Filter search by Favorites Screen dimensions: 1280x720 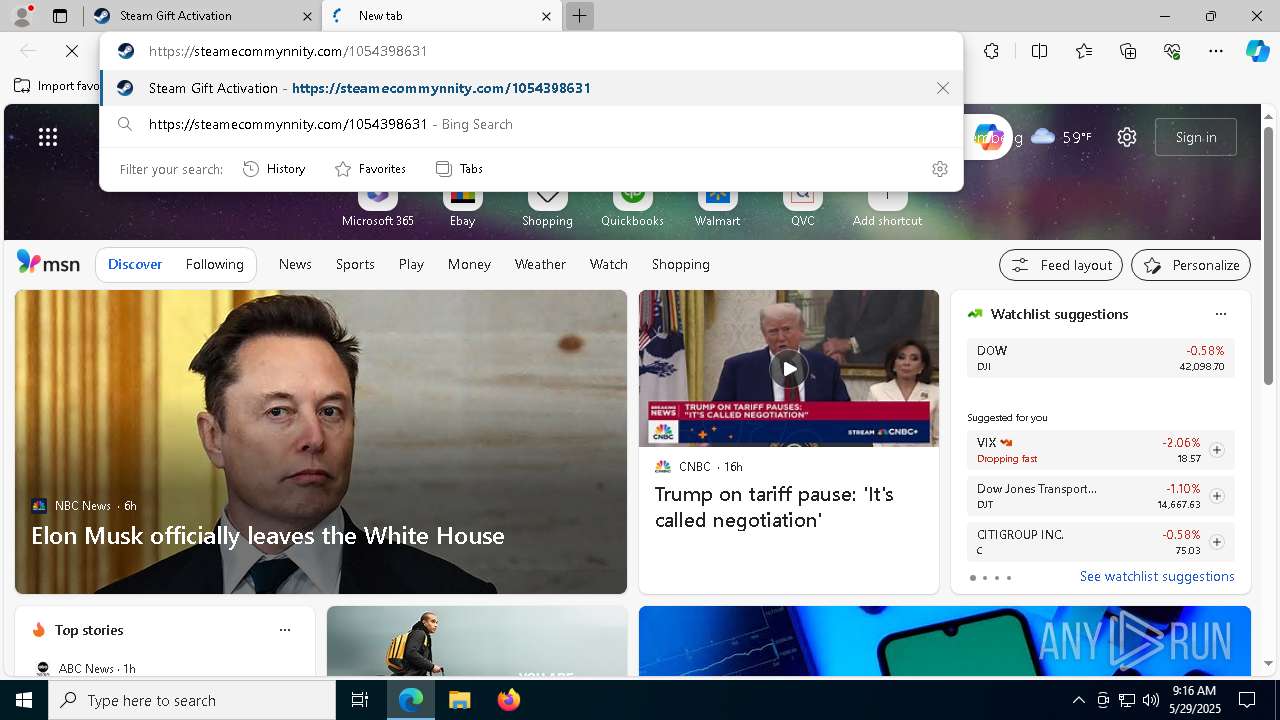[370, 169]
